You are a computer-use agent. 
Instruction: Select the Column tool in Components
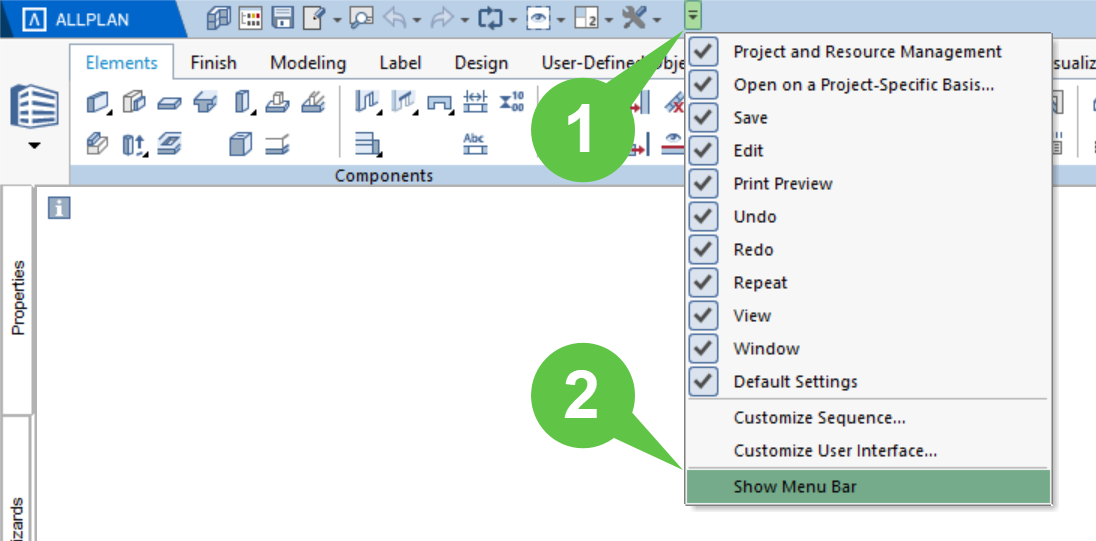click(x=243, y=103)
